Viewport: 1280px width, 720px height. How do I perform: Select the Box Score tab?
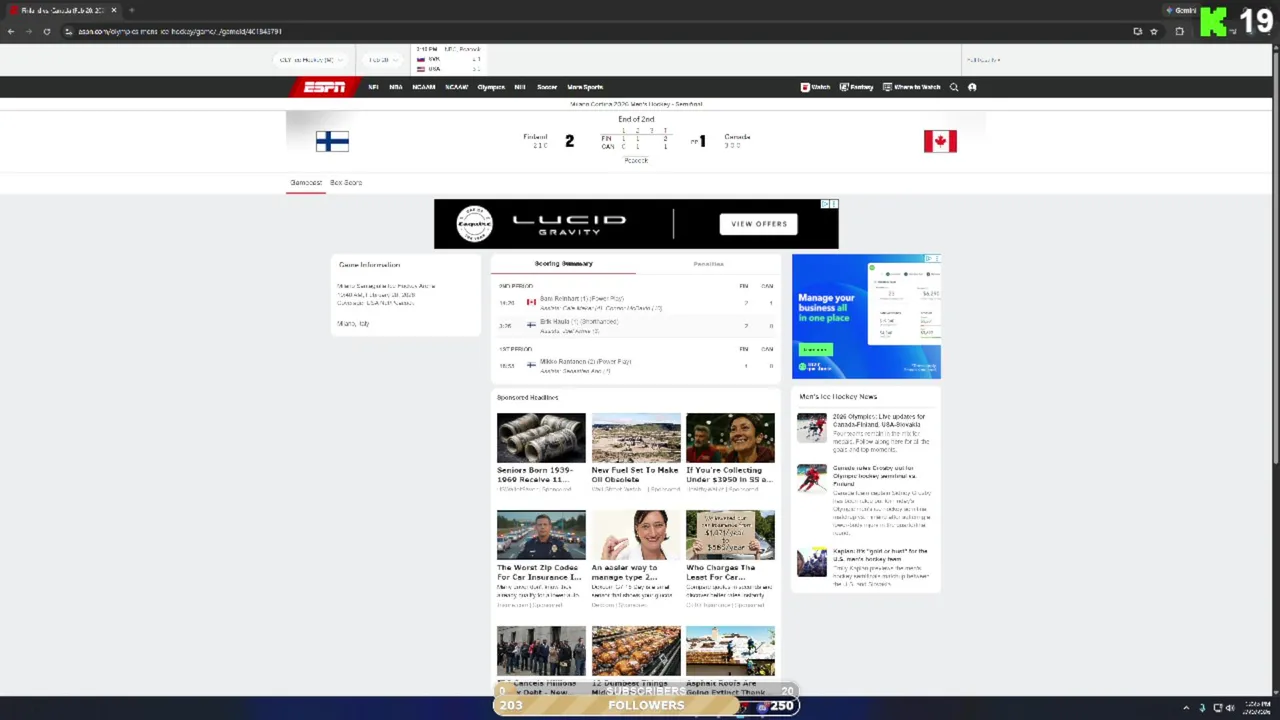point(346,183)
